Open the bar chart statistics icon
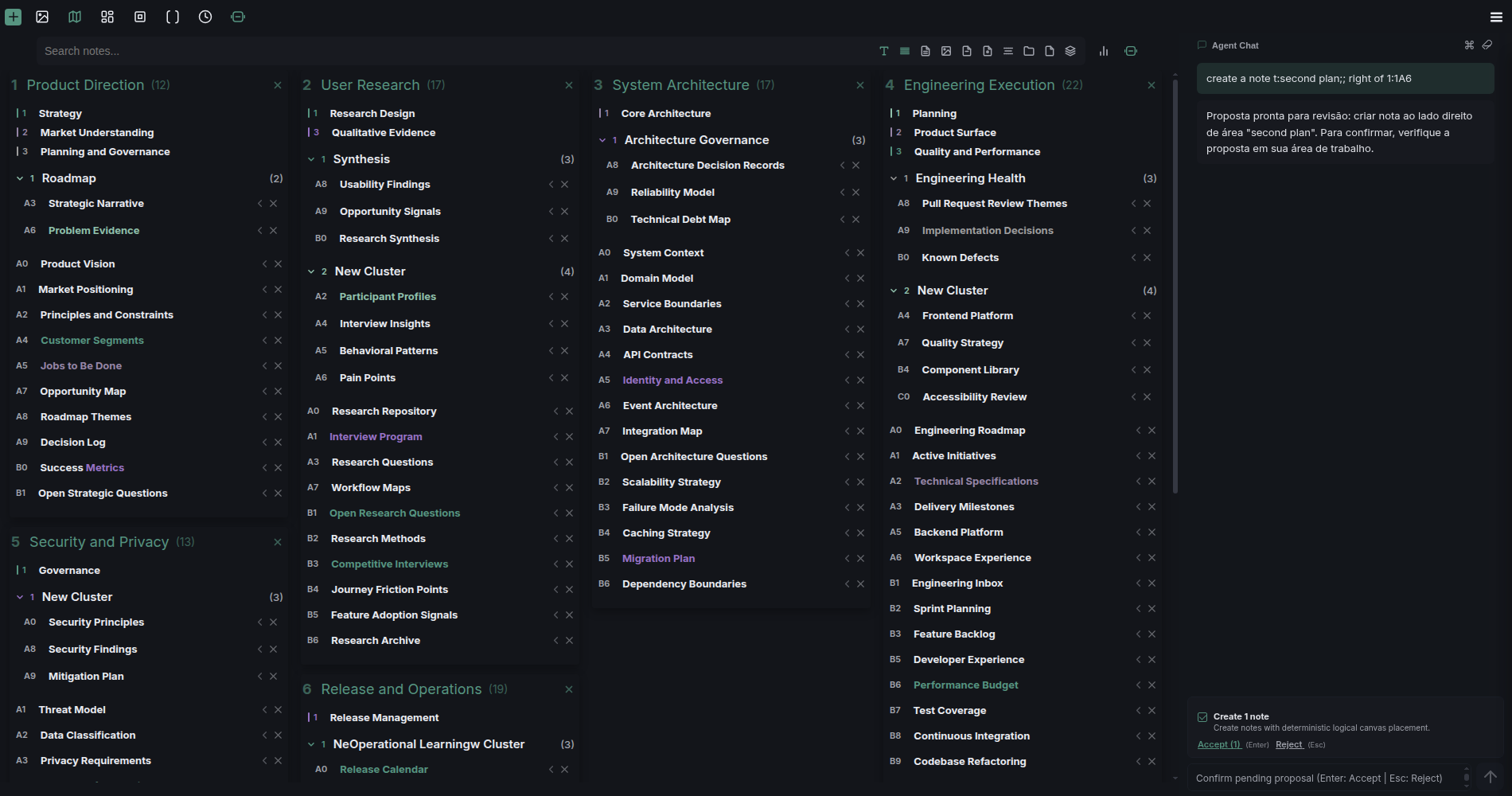 1104,51
